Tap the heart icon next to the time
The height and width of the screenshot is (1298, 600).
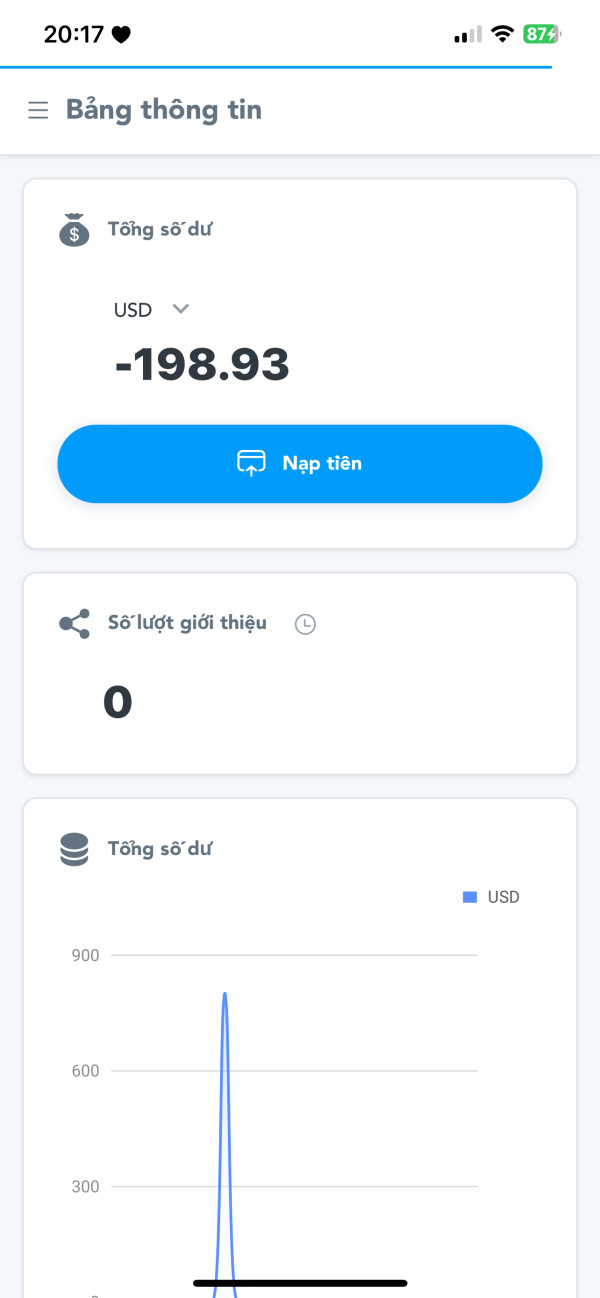tap(121, 35)
